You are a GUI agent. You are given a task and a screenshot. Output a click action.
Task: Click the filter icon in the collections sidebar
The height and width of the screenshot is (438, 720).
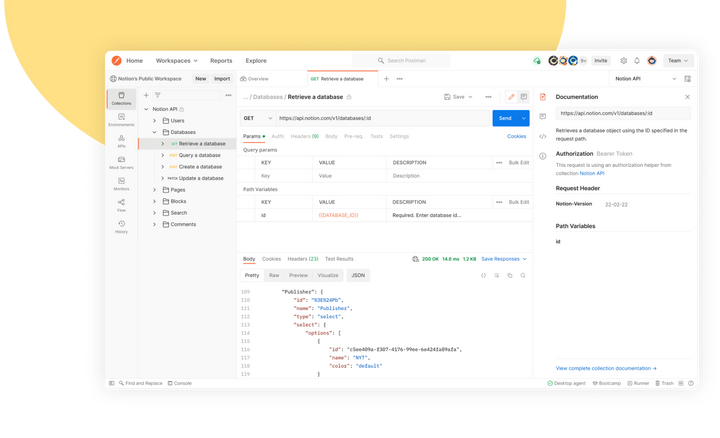coord(158,95)
